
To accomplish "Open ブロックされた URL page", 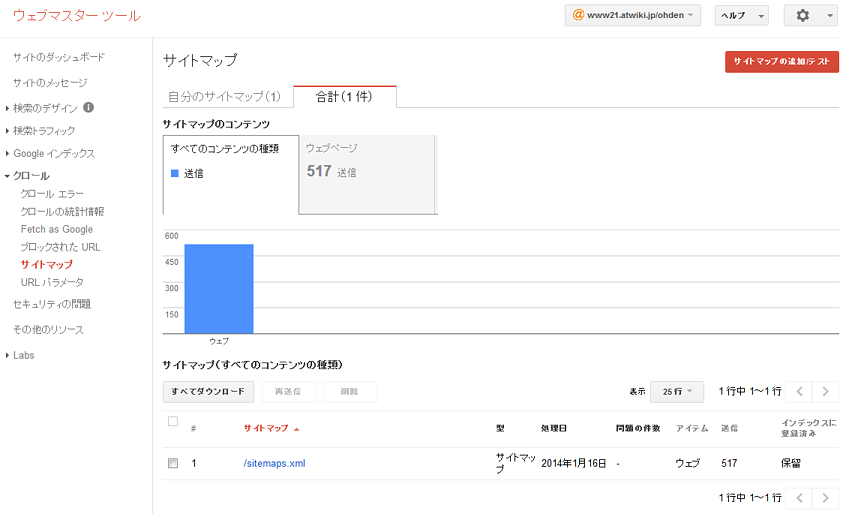I will click(x=60, y=247).
